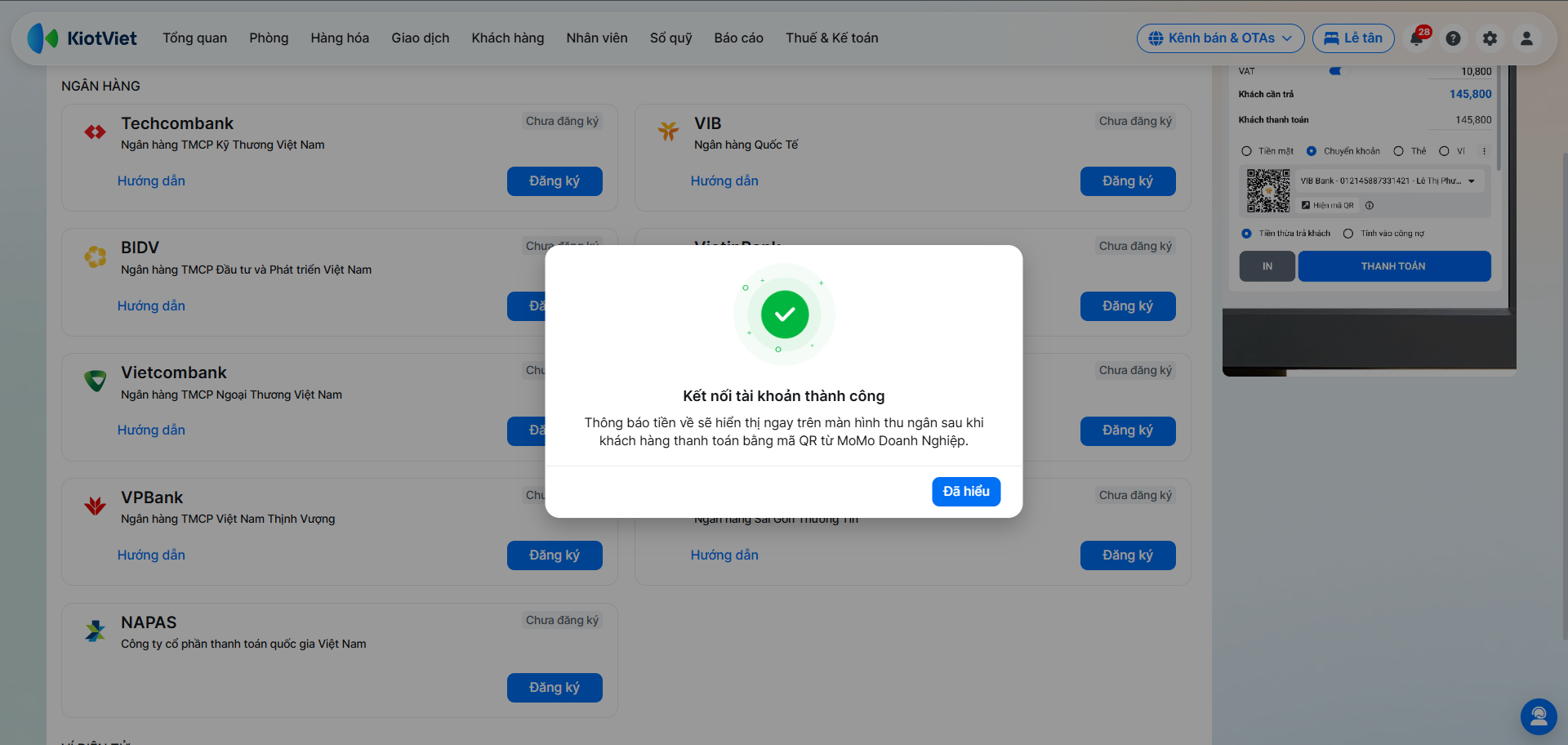The height and width of the screenshot is (745, 1568).
Task: Open the Sài Gòn Thương Tín Hướng dẫn guide
Action: [724, 555]
